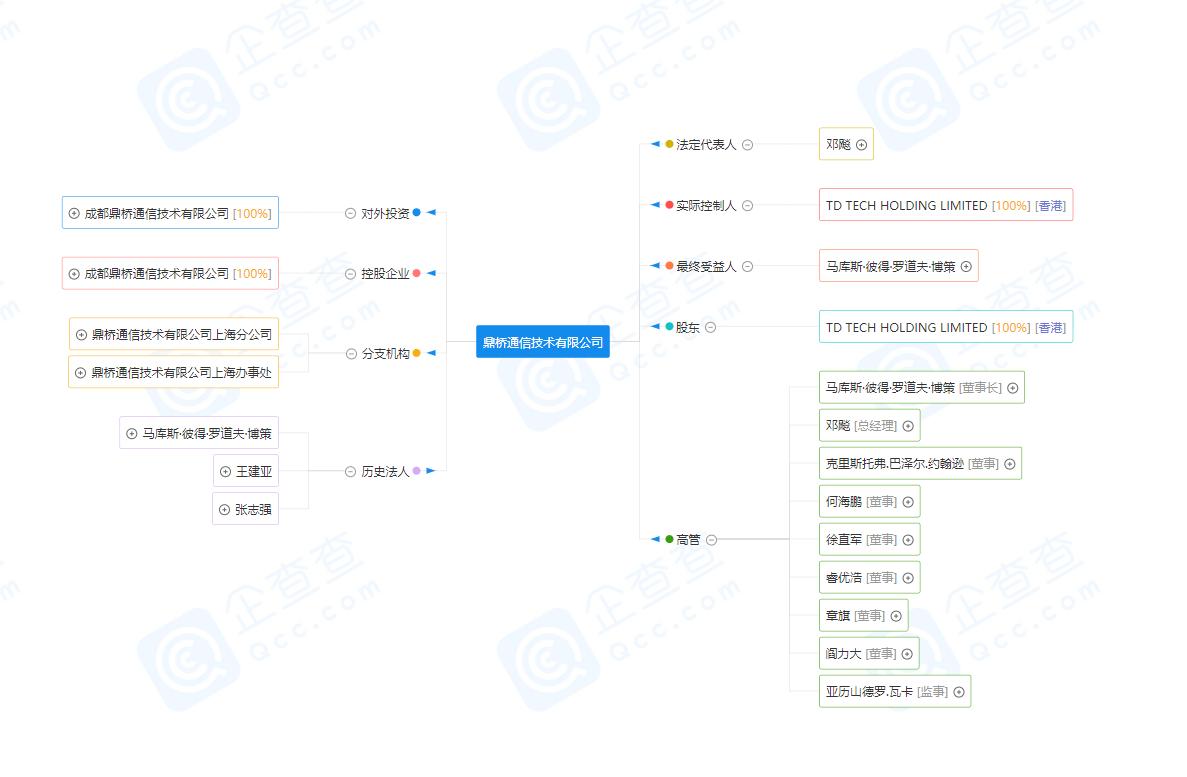This screenshot has width=1187, height=777.
Task: Toggle the blue dot beside 对外投资
Action: [417, 213]
